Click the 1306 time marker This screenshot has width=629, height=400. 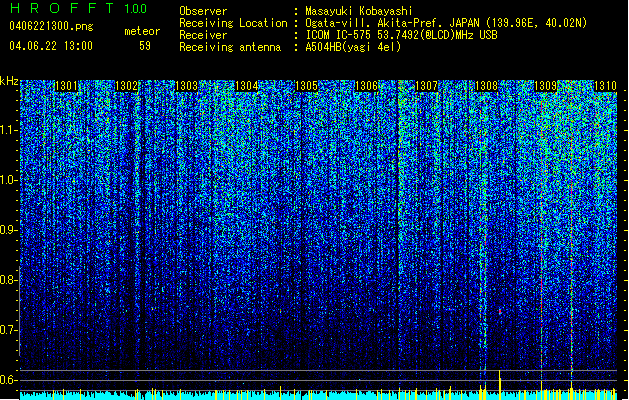click(367, 86)
